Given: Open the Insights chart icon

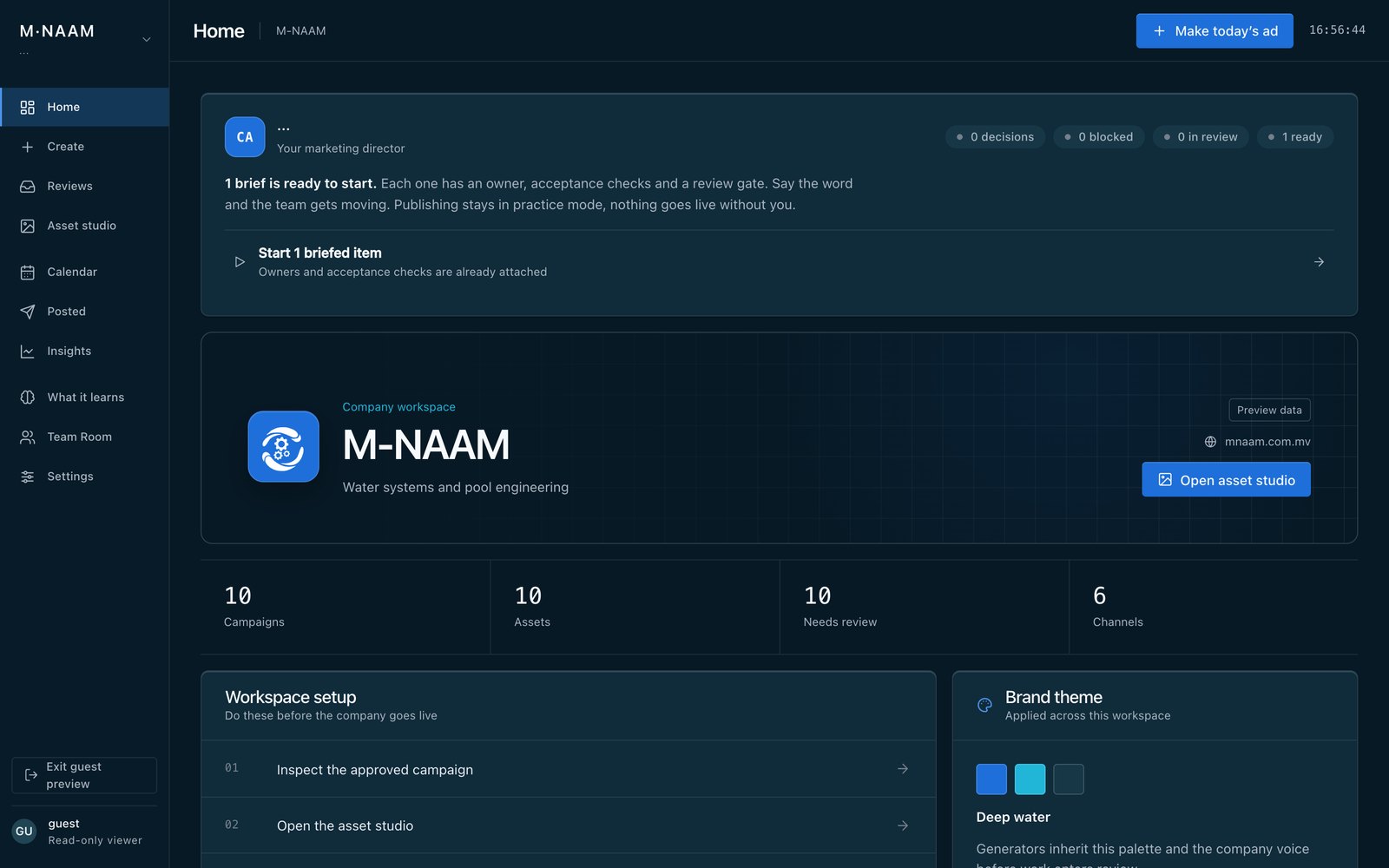Looking at the screenshot, I should pyautogui.click(x=28, y=352).
